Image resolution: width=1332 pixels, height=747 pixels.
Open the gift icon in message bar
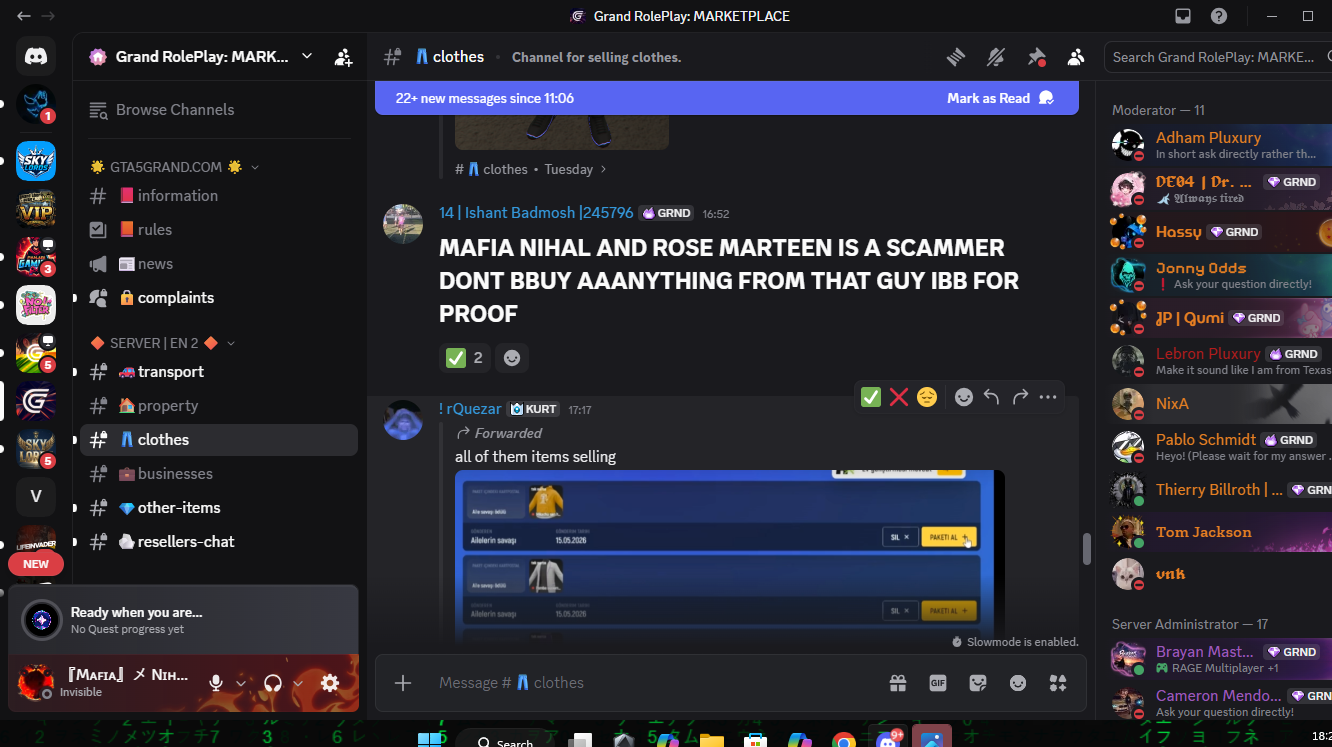click(898, 683)
